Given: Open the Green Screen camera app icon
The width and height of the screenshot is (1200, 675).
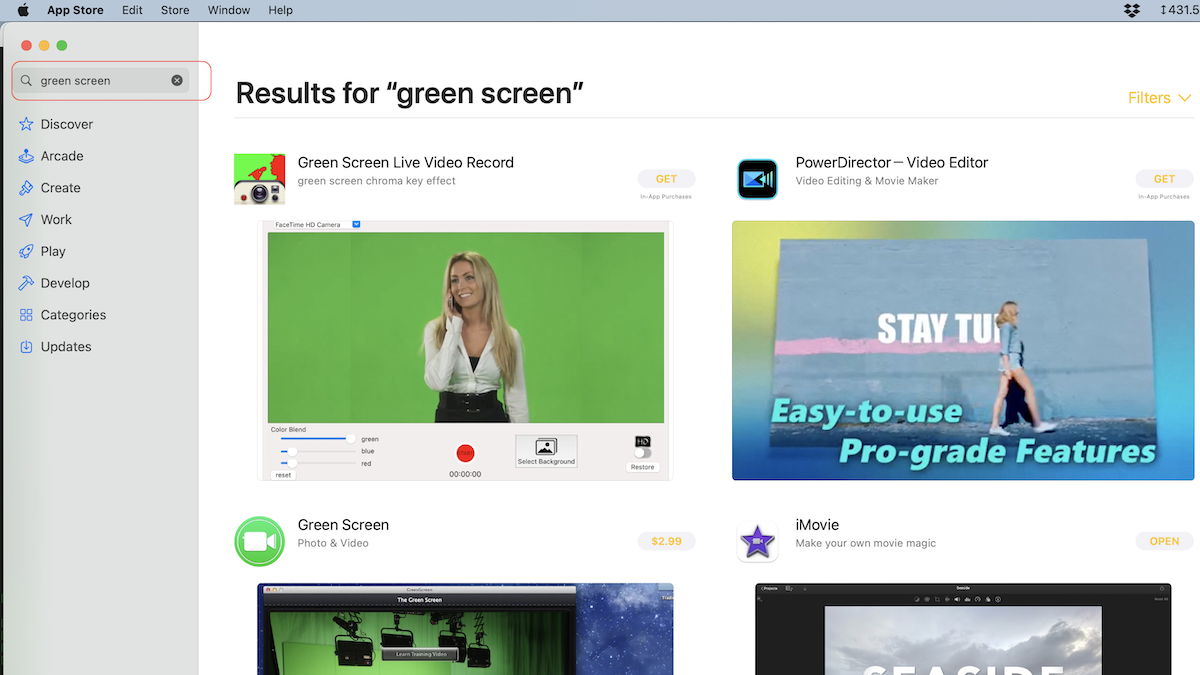Looking at the screenshot, I should pos(260,541).
